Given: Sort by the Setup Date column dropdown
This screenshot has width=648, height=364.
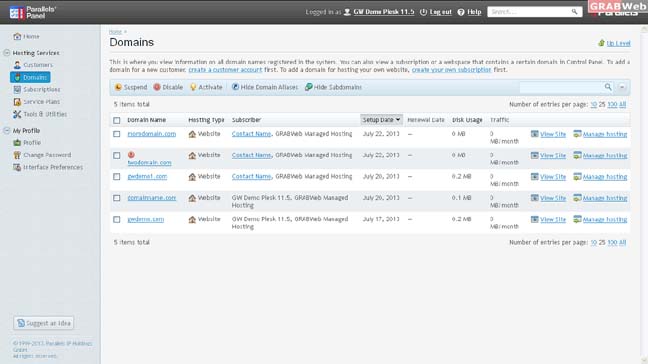Looking at the screenshot, I should point(381,120).
